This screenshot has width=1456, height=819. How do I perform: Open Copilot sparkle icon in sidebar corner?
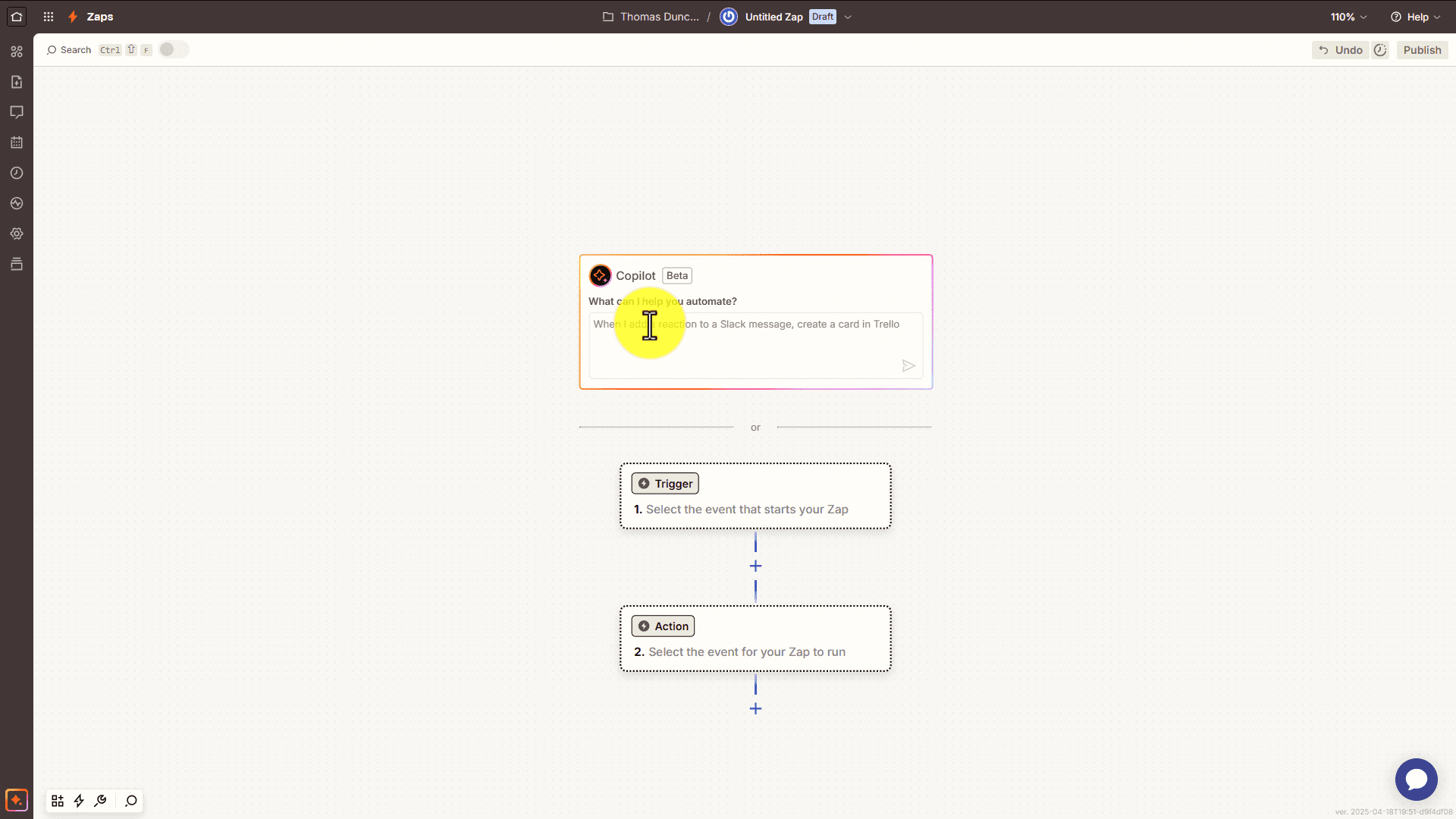point(17,800)
